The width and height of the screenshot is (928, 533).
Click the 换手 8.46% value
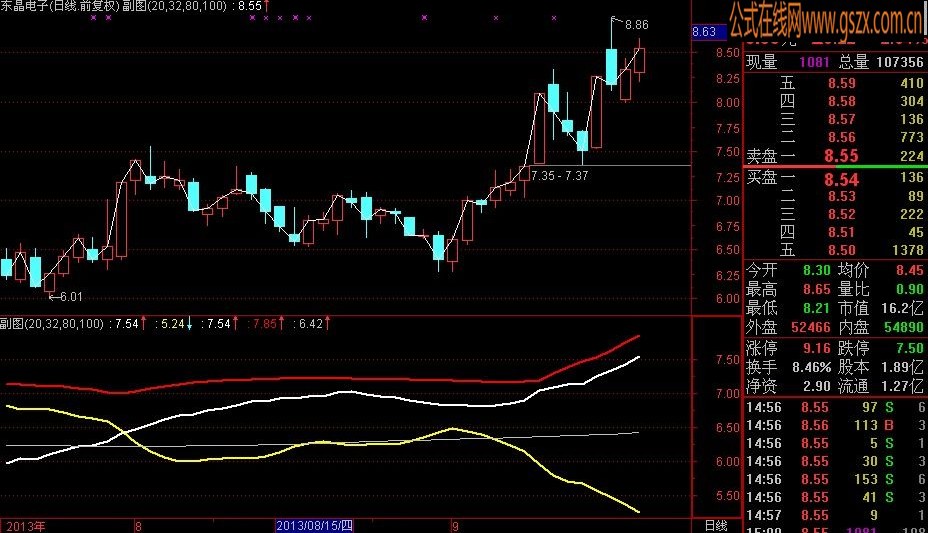pos(812,367)
